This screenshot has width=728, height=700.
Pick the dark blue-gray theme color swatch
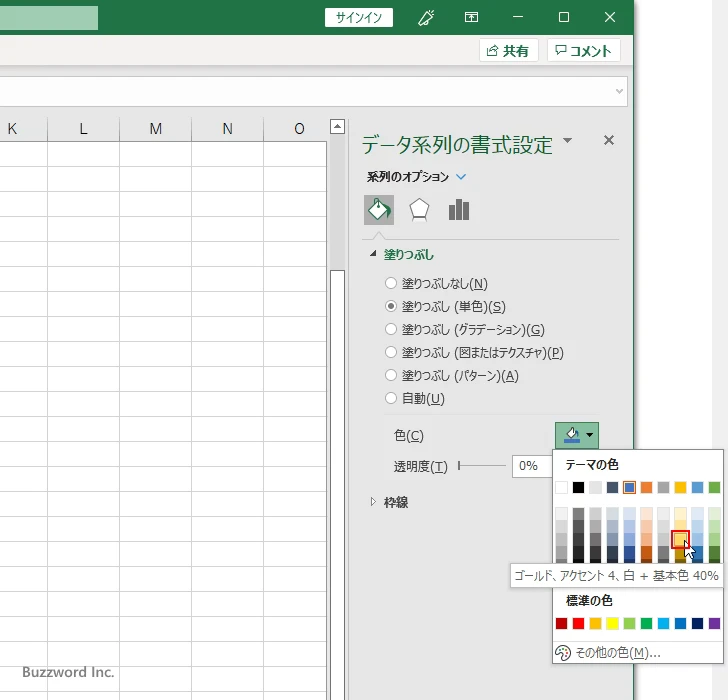click(x=612, y=487)
